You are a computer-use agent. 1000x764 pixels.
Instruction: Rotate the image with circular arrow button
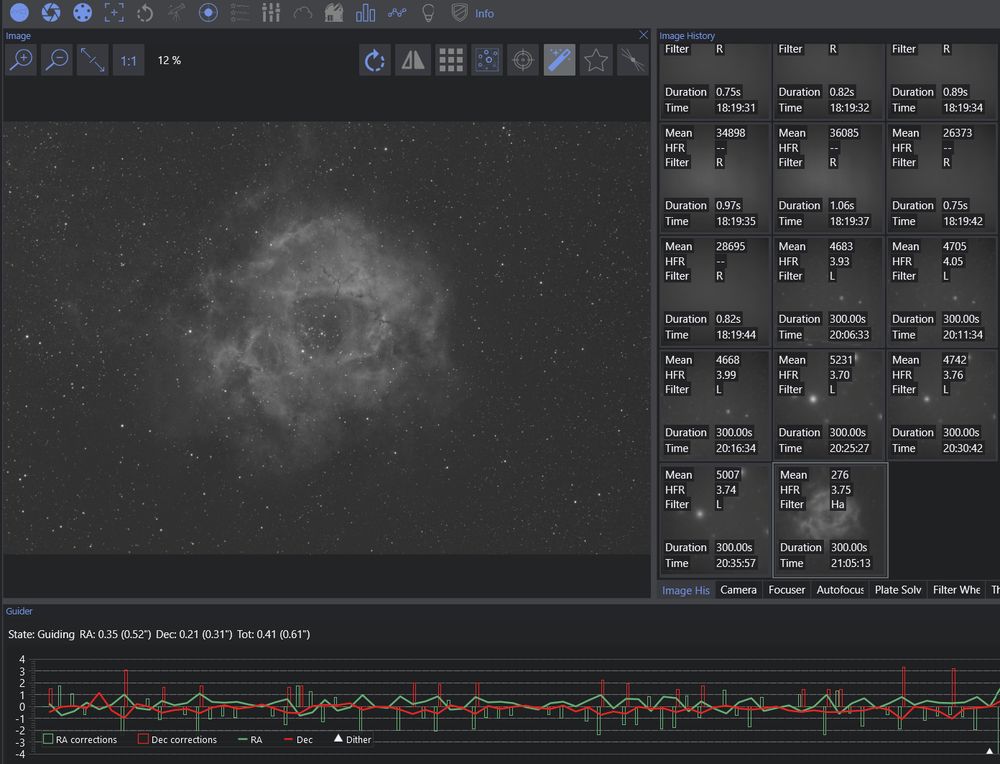pyautogui.click(x=374, y=60)
